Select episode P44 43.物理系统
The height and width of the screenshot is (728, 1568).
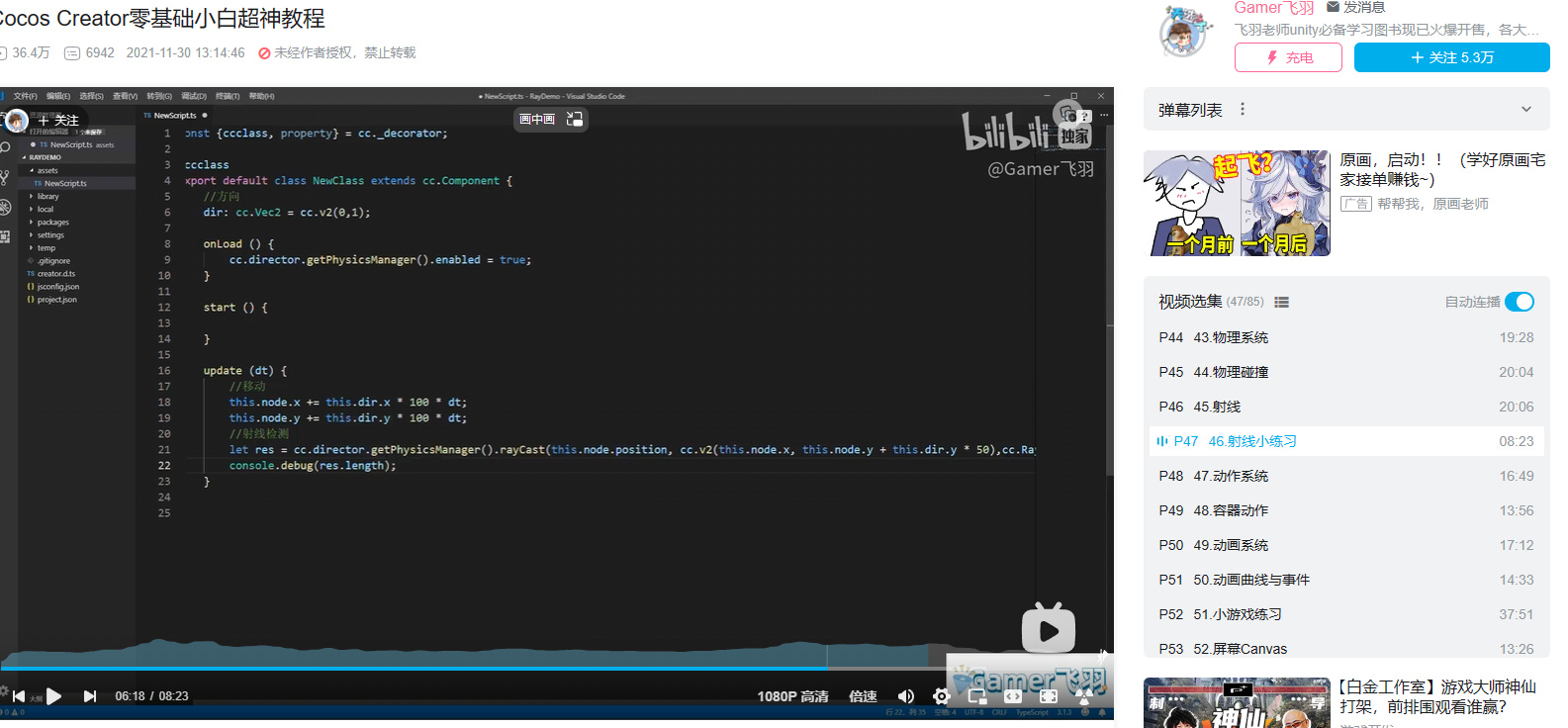[x=1346, y=337]
